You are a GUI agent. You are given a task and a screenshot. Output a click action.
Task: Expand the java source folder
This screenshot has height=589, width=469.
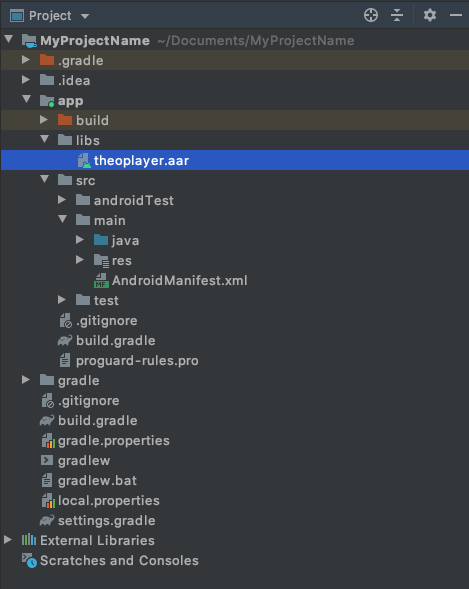click(80, 240)
